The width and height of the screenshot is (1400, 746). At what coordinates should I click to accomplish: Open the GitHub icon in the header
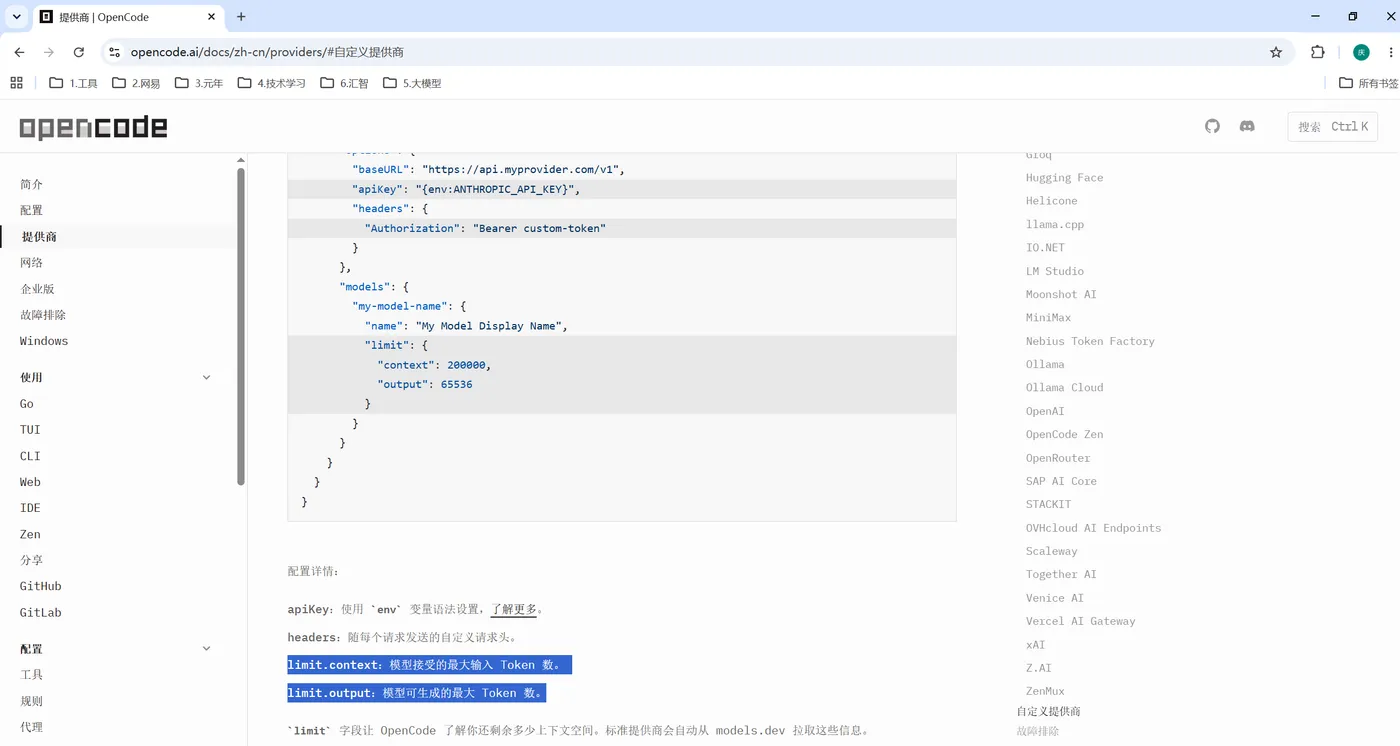1212,126
